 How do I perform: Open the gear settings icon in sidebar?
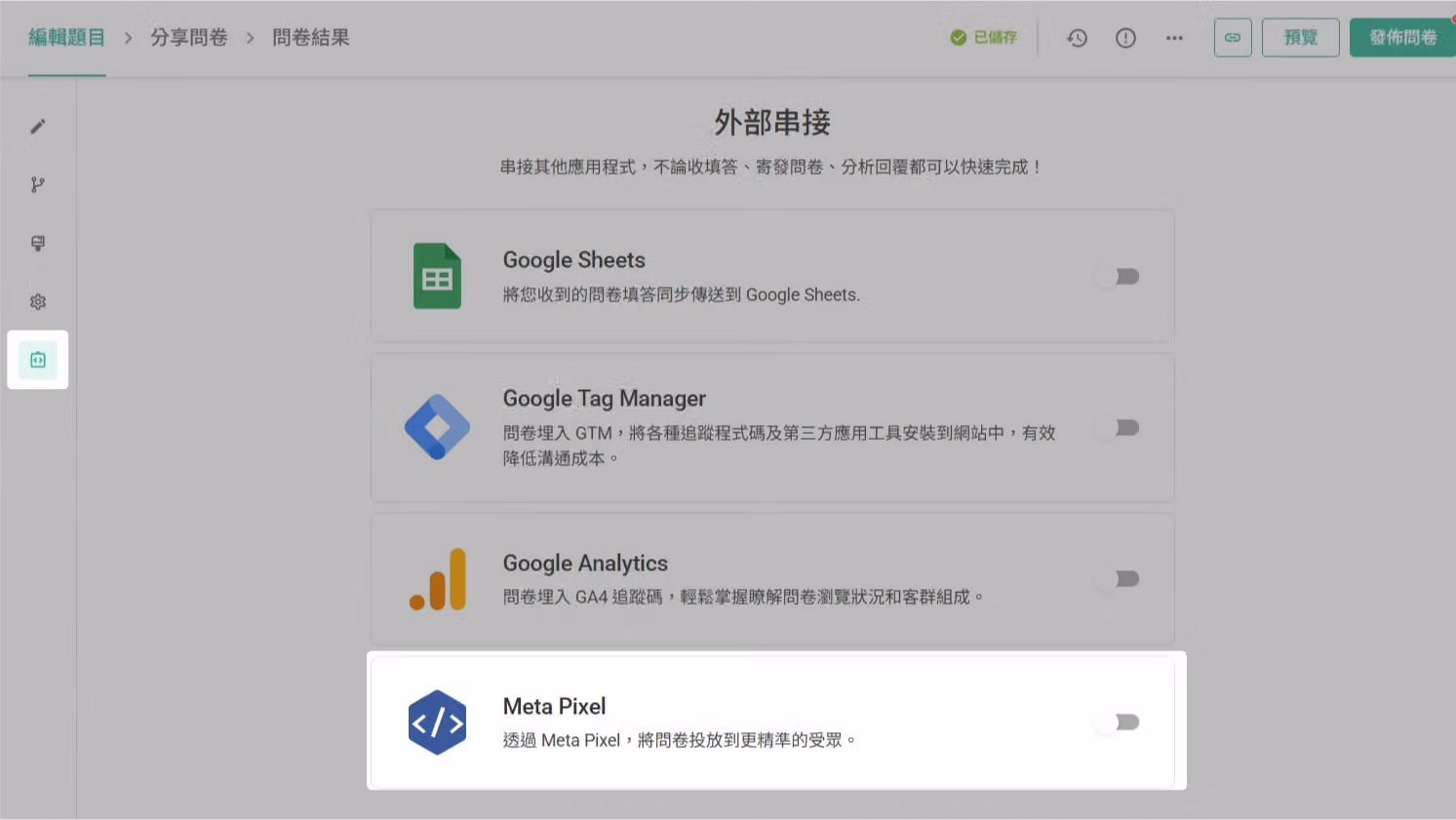coord(38,302)
